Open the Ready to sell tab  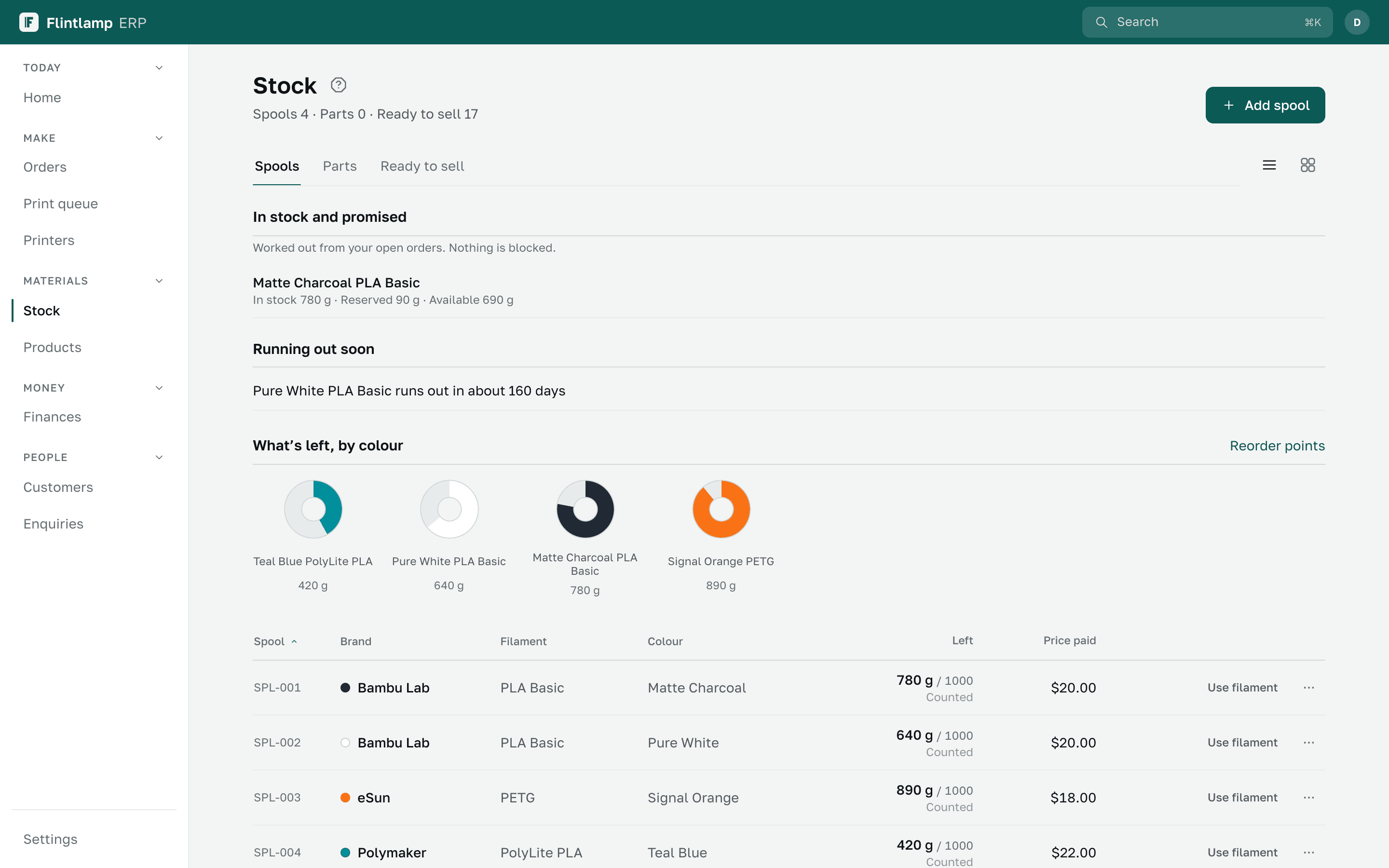point(422,166)
